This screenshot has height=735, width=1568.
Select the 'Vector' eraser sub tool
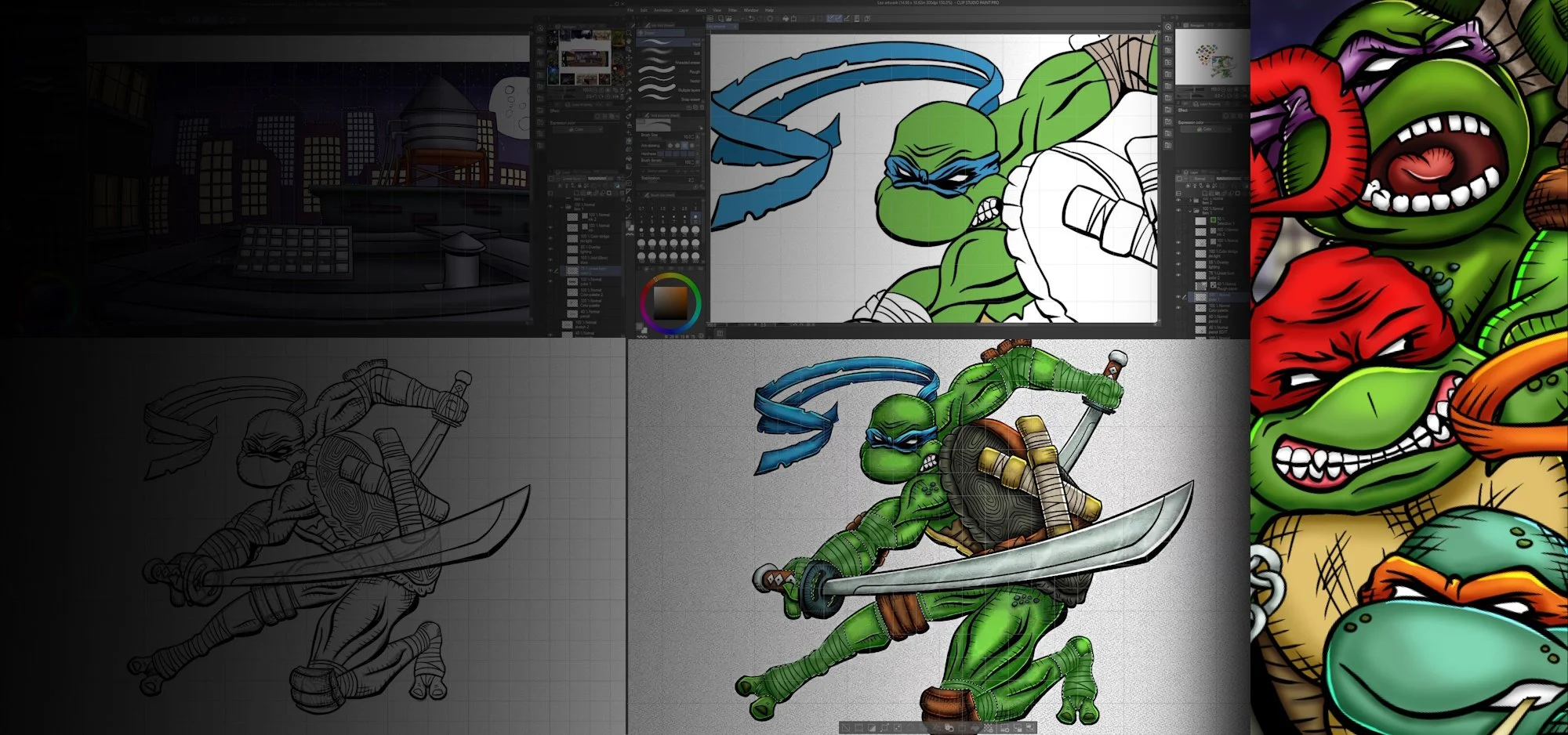click(x=669, y=80)
